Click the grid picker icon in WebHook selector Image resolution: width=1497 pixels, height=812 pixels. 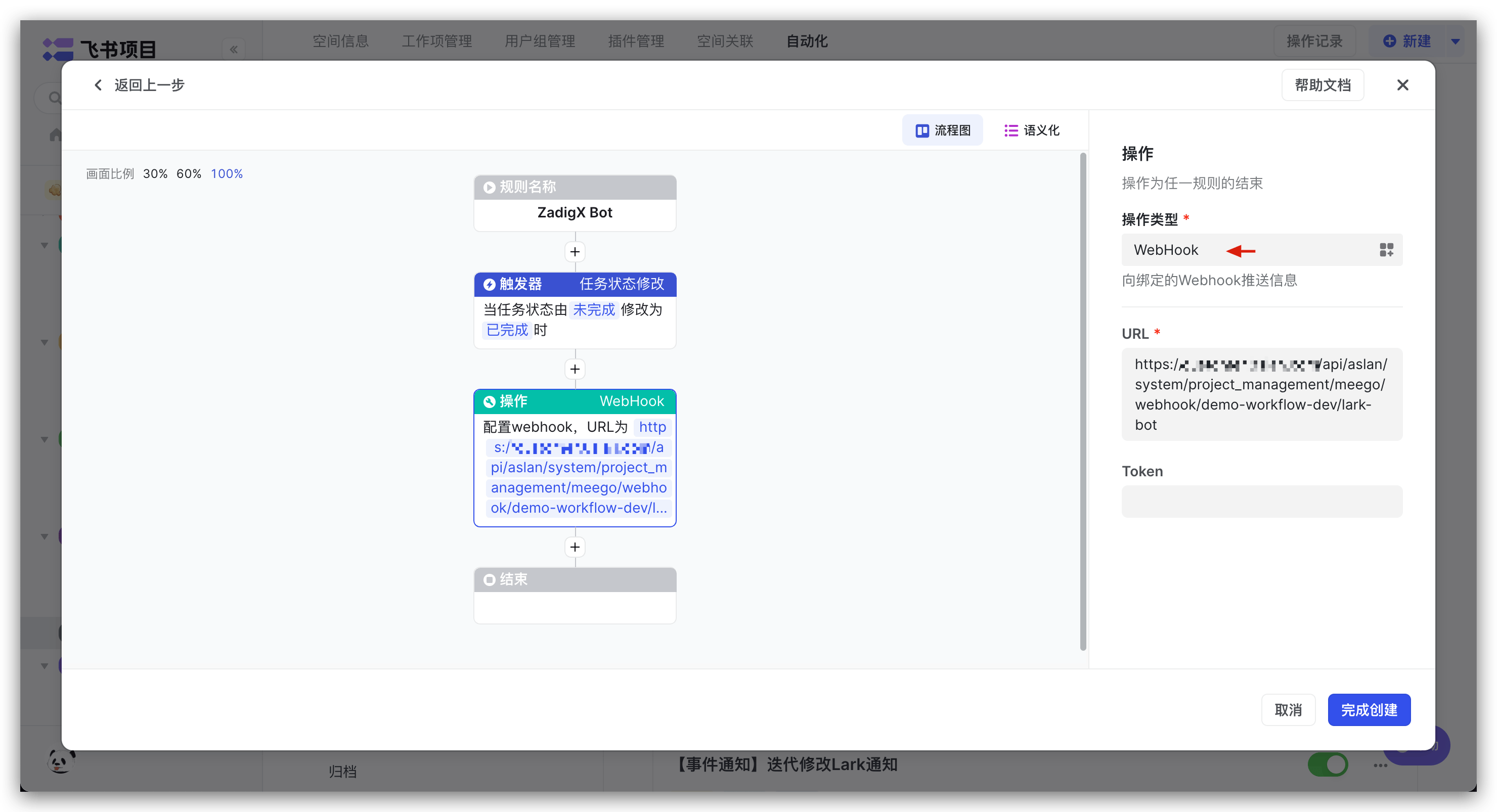click(1387, 249)
